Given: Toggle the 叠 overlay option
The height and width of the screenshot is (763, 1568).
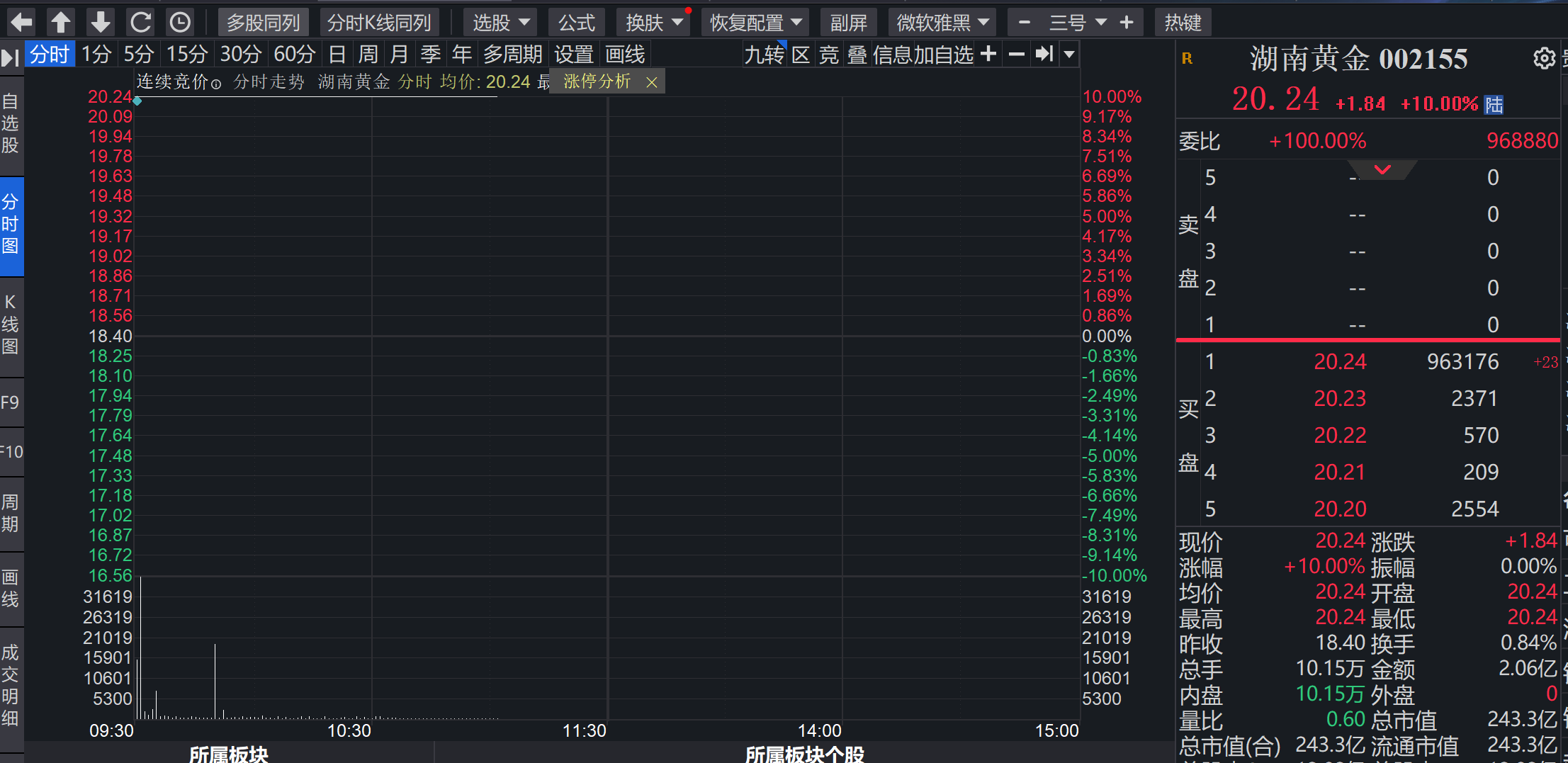Looking at the screenshot, I should click(857, 55).
